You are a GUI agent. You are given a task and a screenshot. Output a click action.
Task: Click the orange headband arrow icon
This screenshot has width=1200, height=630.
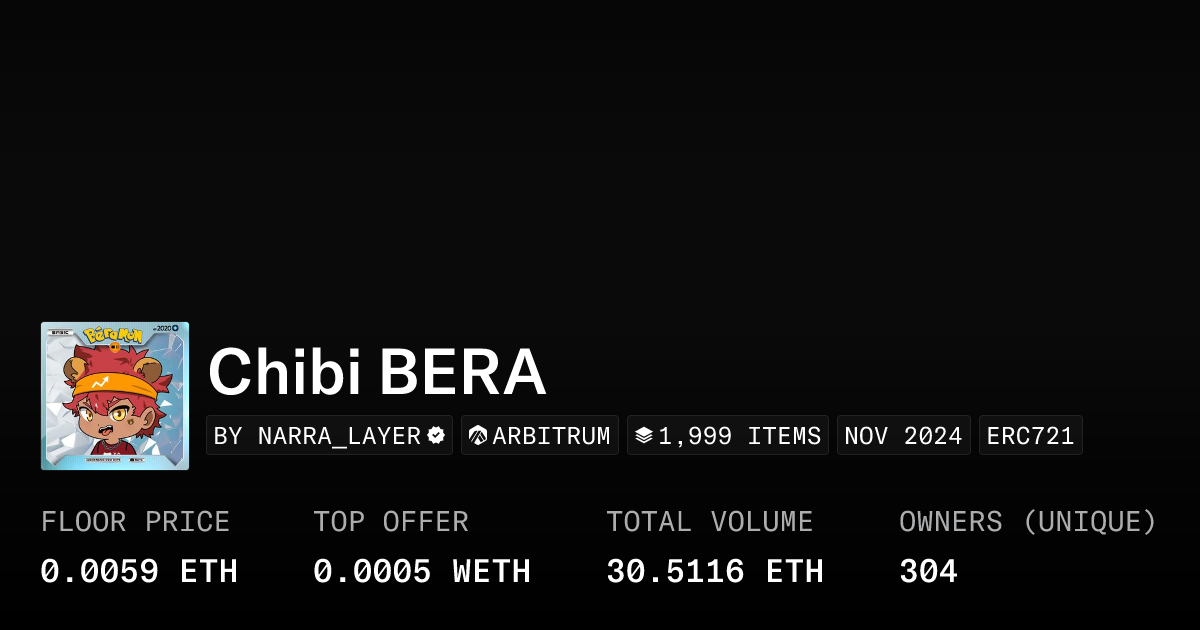(100, 382)
